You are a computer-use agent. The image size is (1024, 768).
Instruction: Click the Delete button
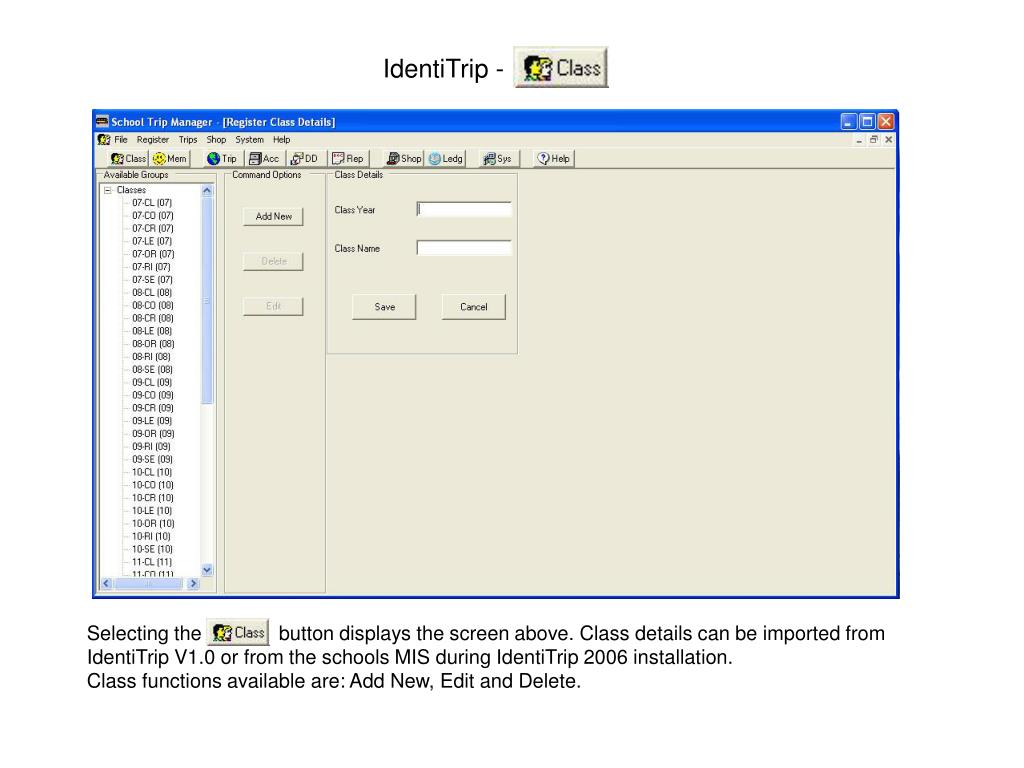click(x=274, y=261)
